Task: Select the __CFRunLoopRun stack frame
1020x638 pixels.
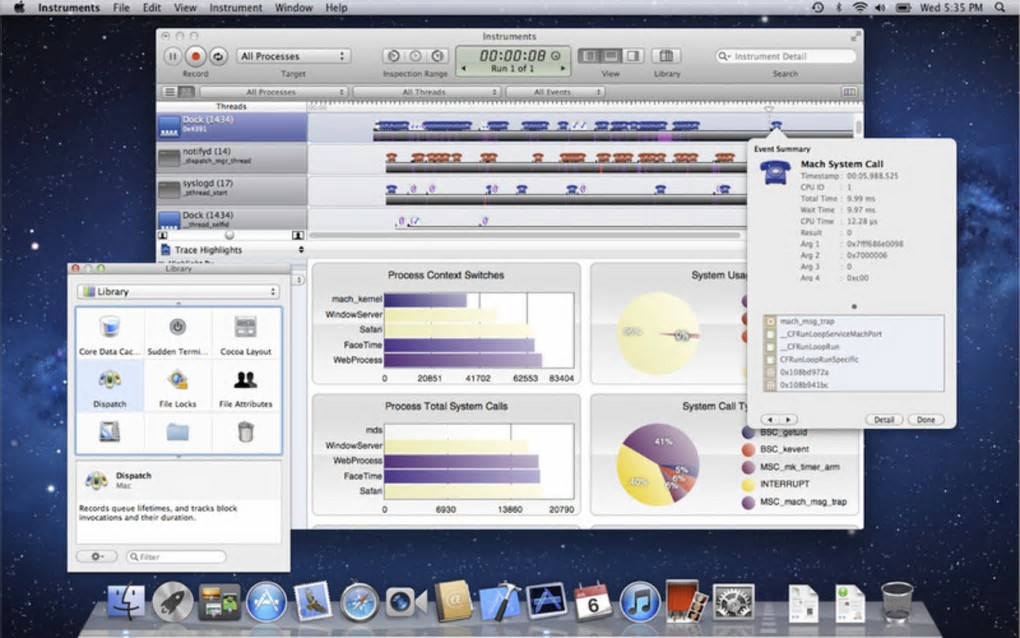Action: click(853, 347)
